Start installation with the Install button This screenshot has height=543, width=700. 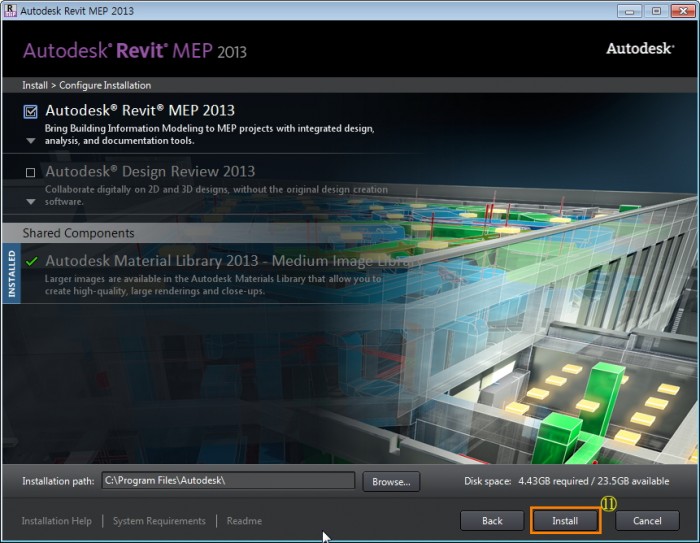[x=566, y=520]
